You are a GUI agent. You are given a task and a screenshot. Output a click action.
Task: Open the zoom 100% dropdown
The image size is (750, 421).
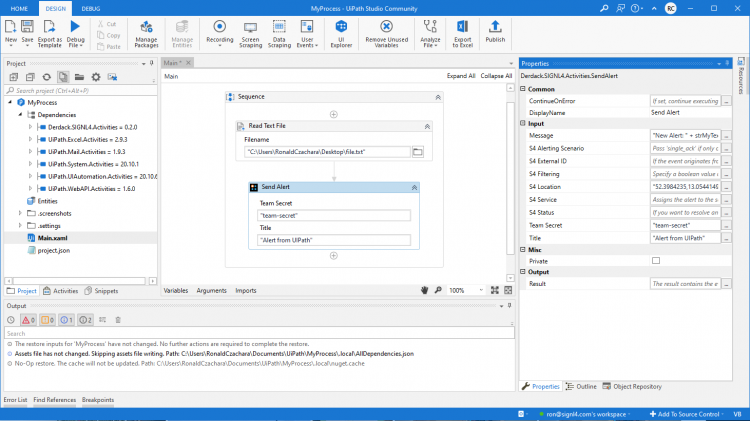click(x=481, y=290)
